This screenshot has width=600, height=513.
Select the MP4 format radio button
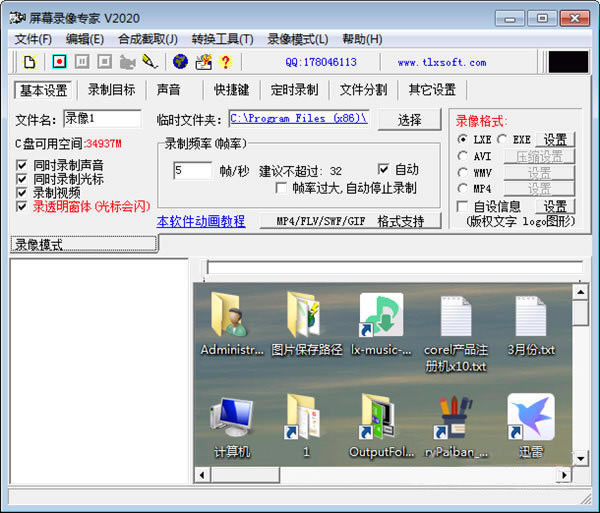(462, 188)
